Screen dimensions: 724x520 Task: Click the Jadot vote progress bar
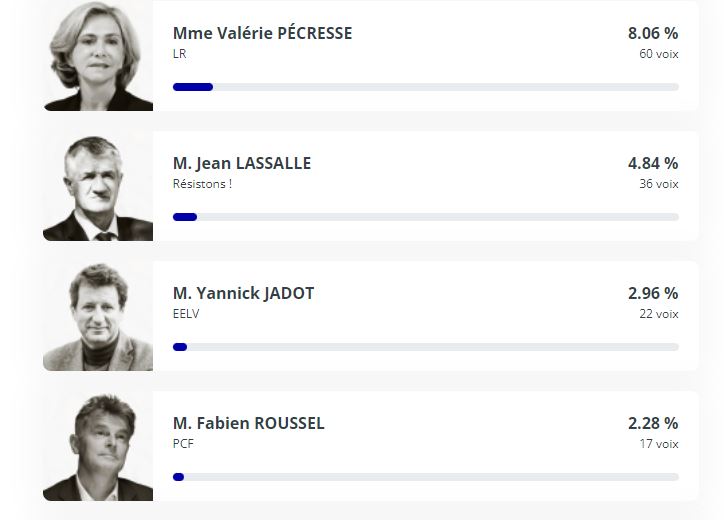point(426,347)
